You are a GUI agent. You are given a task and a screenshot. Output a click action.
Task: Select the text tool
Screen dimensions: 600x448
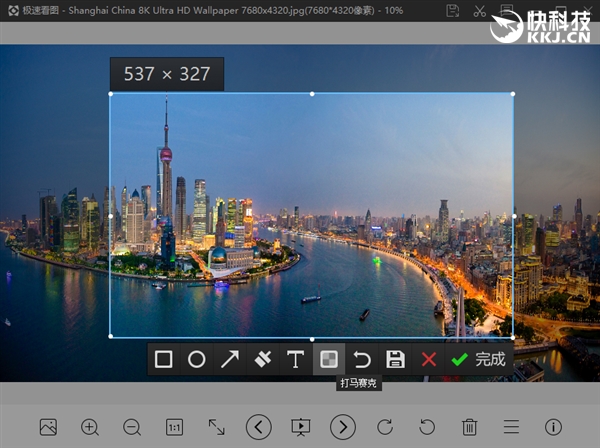(295, 360)
